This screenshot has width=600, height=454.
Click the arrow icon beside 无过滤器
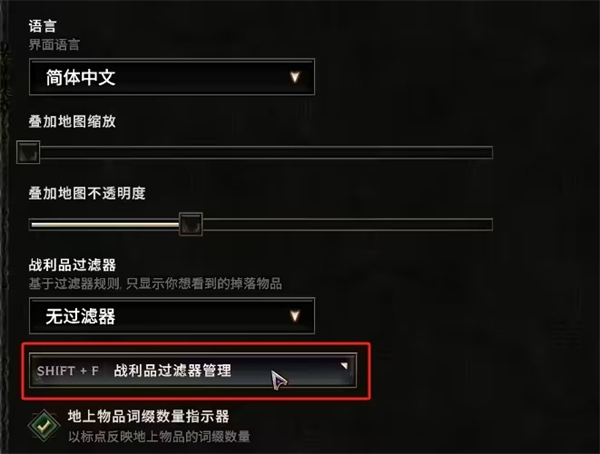click(295, 316)
